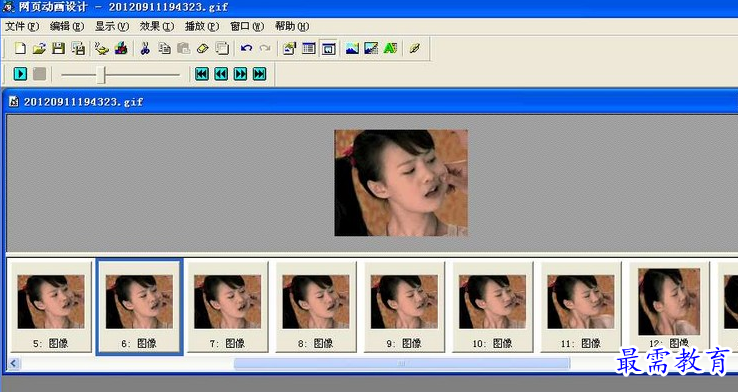
Task: Insert image with the landscape picture icon
Action: [x=352, y=48]
